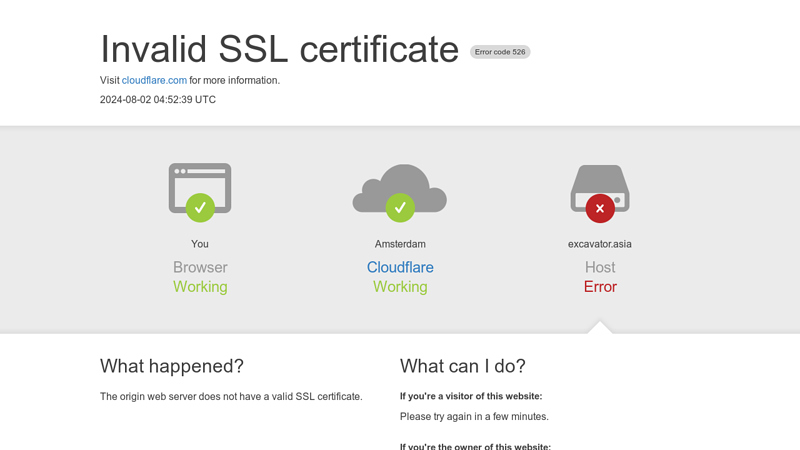Click the Amsterdam location label
Viewport: 800px width, 450px height.
[400, 244]
